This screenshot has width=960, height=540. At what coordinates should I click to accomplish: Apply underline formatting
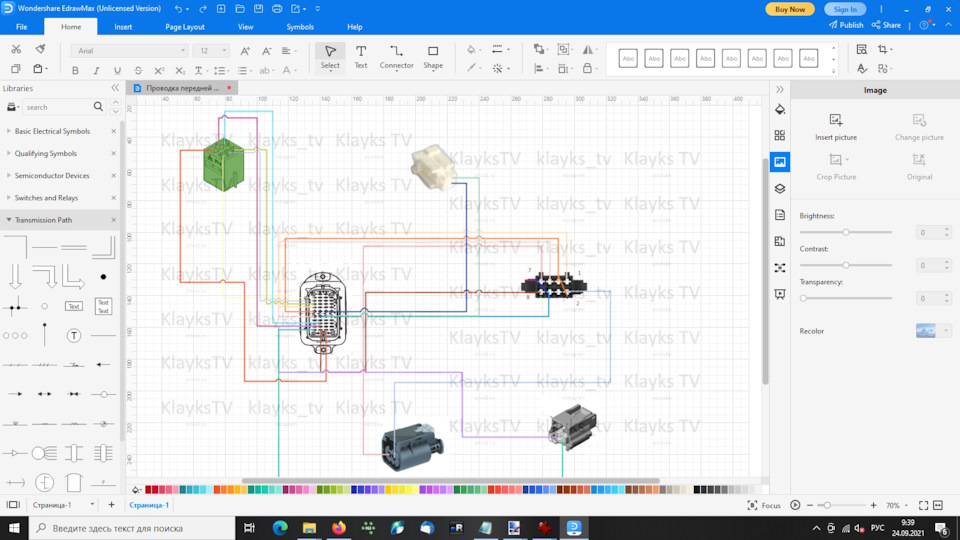(x=117, y=70)
